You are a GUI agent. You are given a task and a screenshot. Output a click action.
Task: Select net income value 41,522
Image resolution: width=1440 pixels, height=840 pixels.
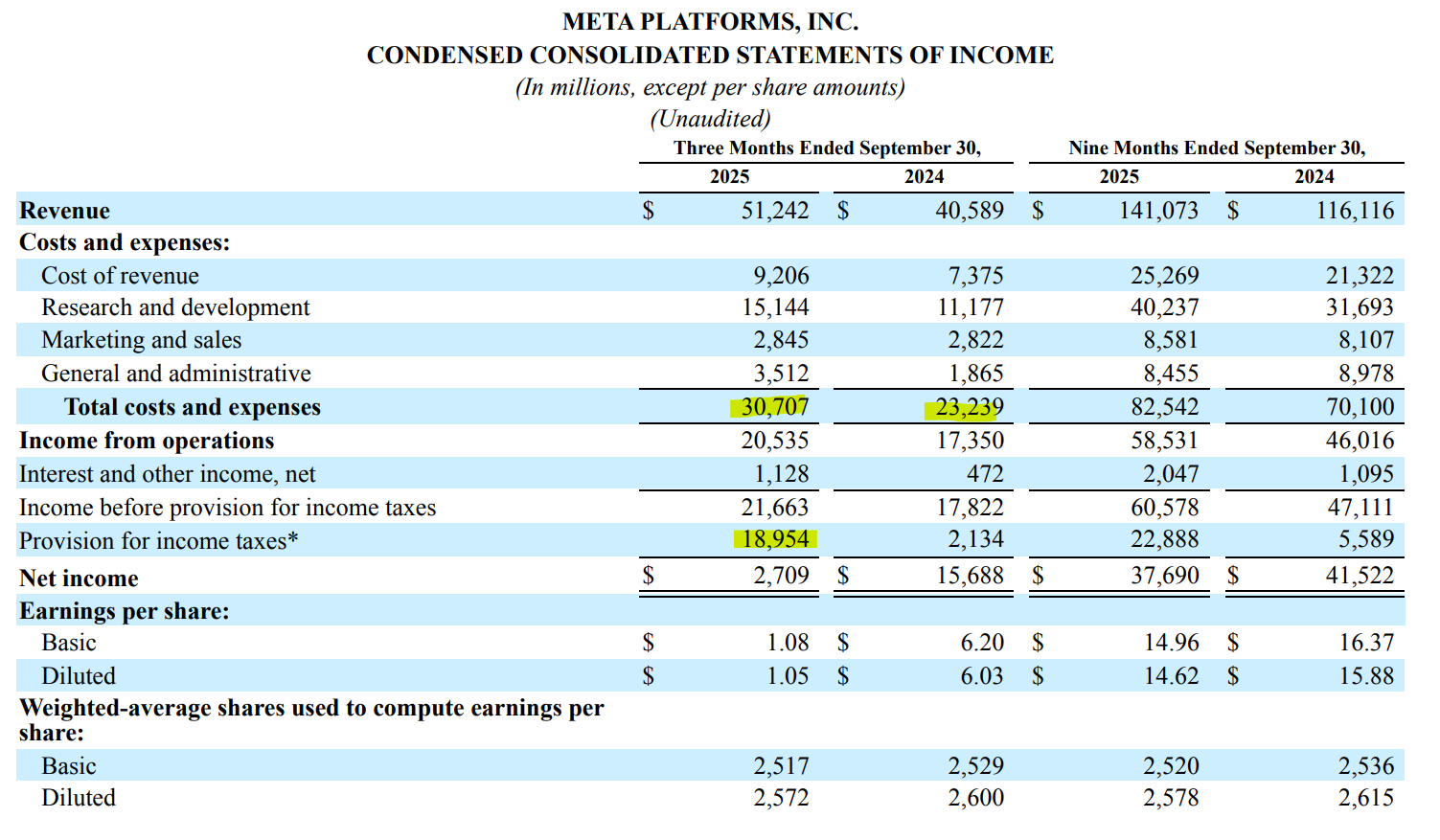[1360, 576]
